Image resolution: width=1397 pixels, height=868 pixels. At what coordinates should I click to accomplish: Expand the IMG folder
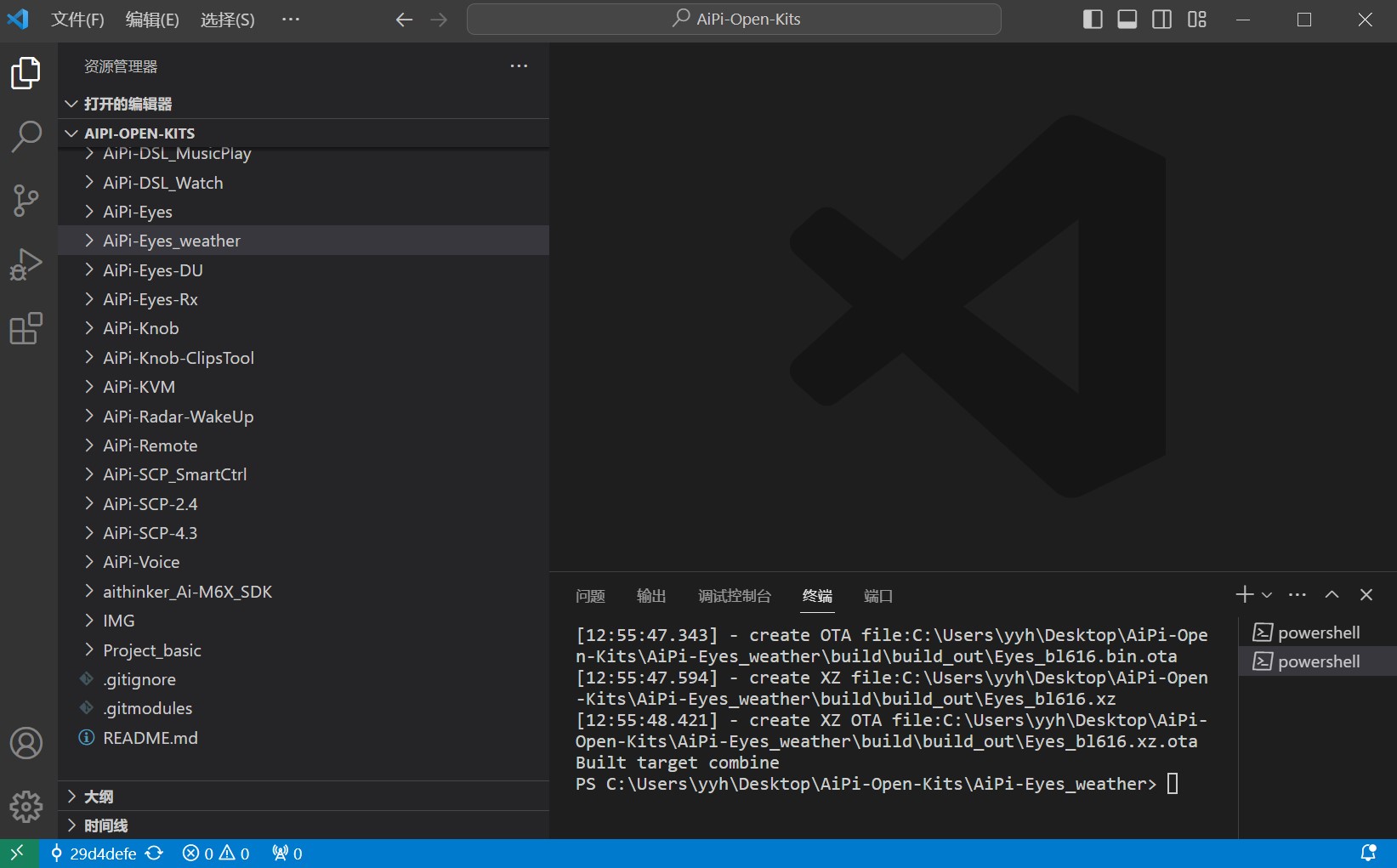point(304,621)
